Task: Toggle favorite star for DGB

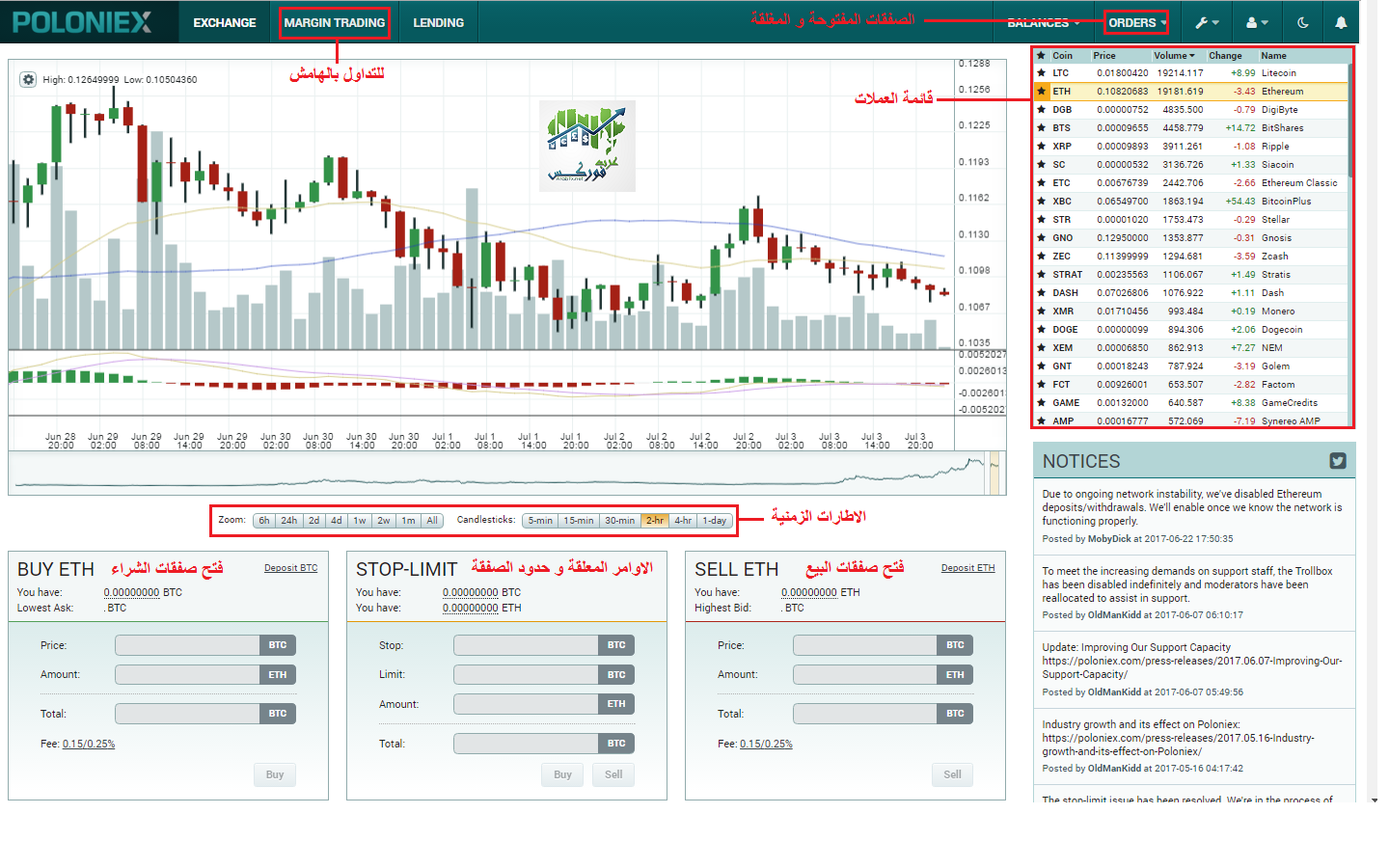Action: [1042, 109]
